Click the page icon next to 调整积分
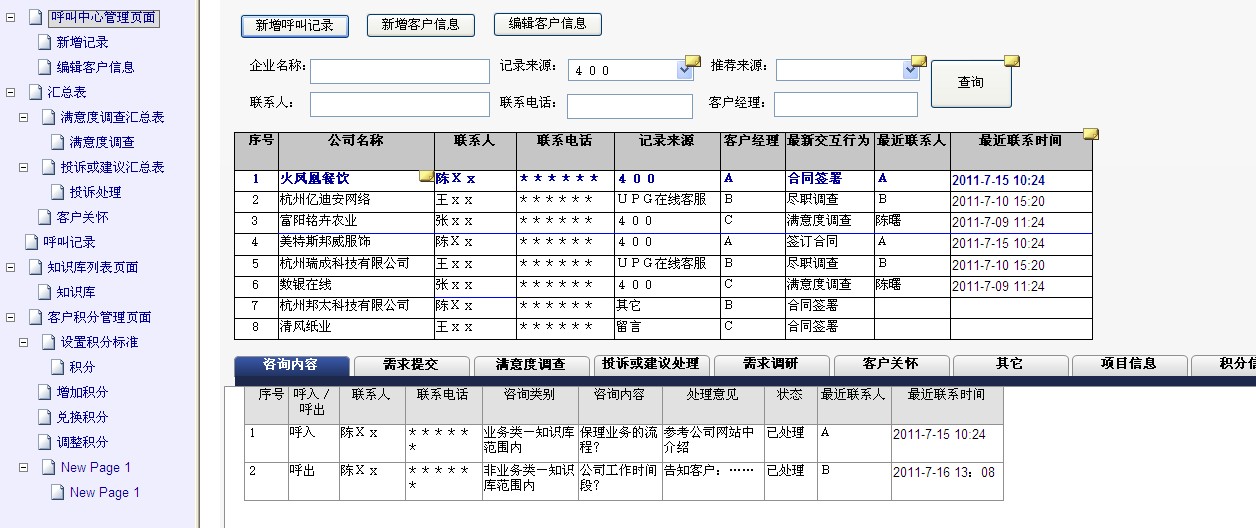Image resolution: width=1256 pixels, height=528 pixels. point(44,442)
